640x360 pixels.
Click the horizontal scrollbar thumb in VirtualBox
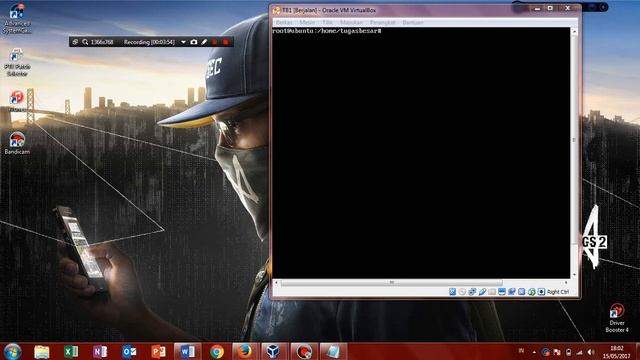pyautogui.click(x=391, y=282)
